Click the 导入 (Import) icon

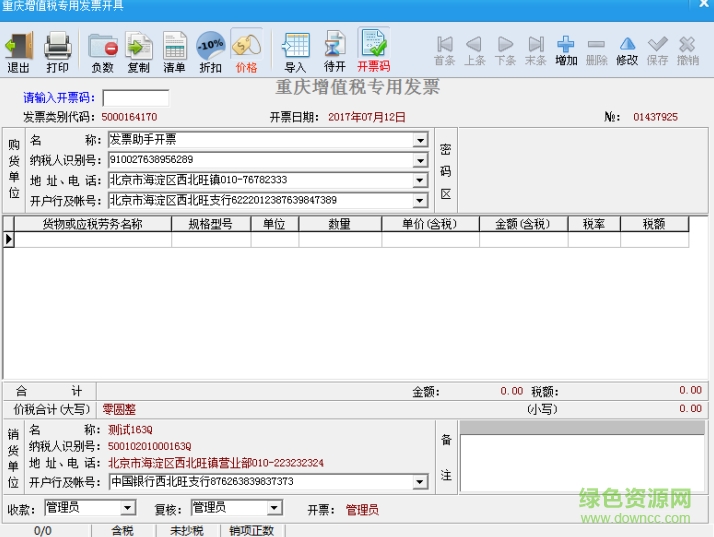[295, 50]
